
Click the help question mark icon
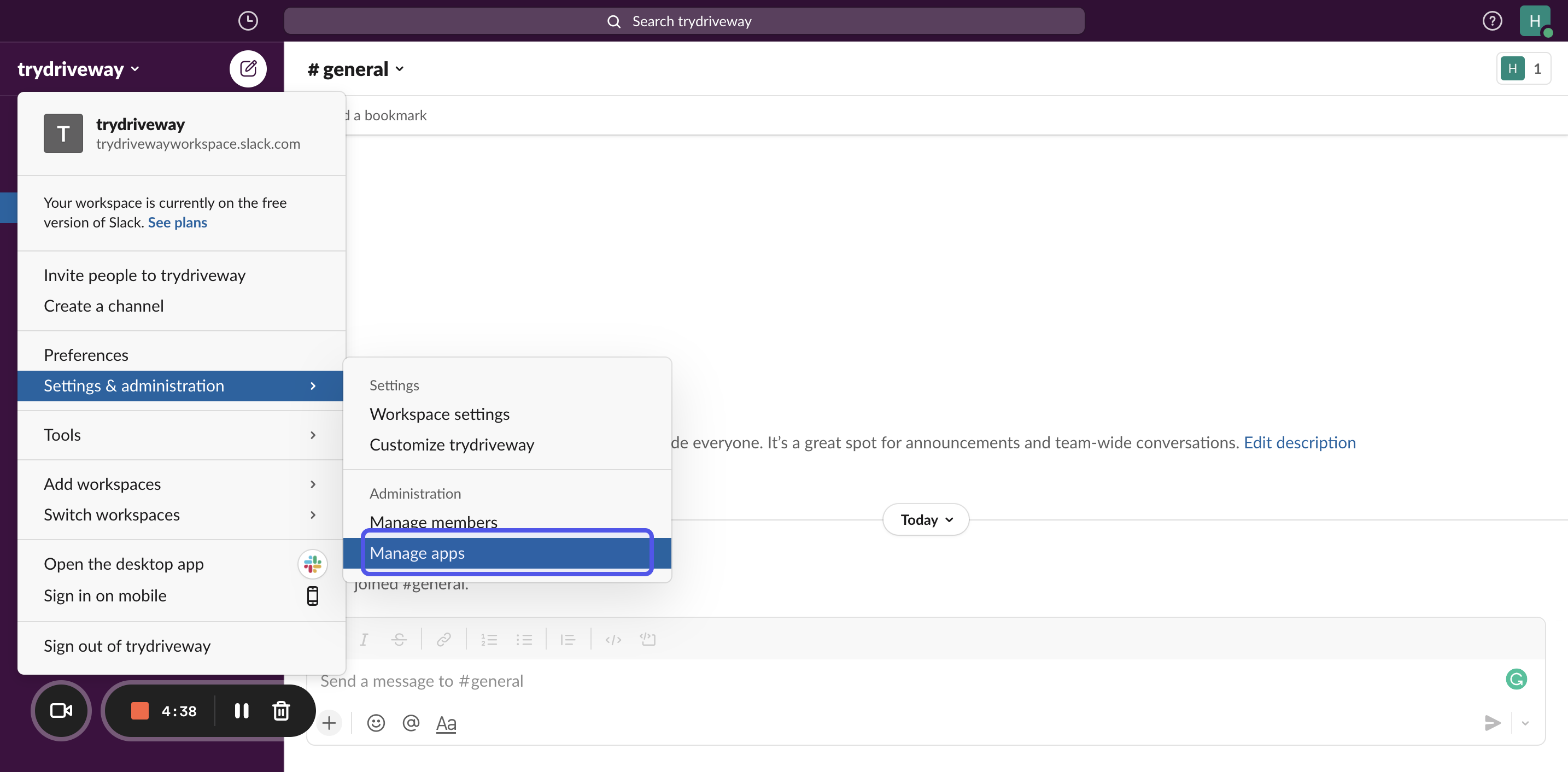coord(1492,21)
